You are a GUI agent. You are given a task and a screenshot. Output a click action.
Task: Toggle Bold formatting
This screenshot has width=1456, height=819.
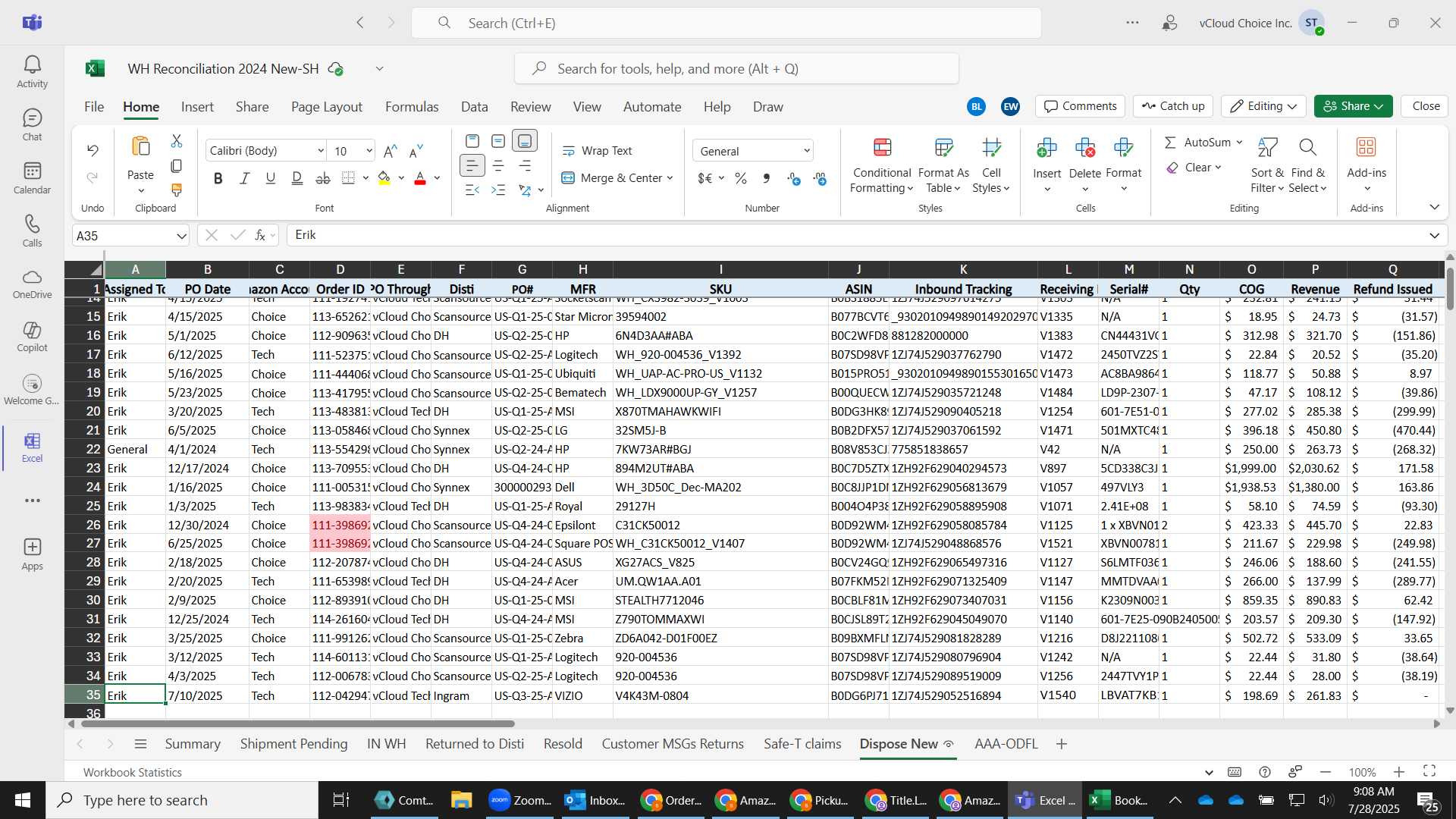coord(218,178)
